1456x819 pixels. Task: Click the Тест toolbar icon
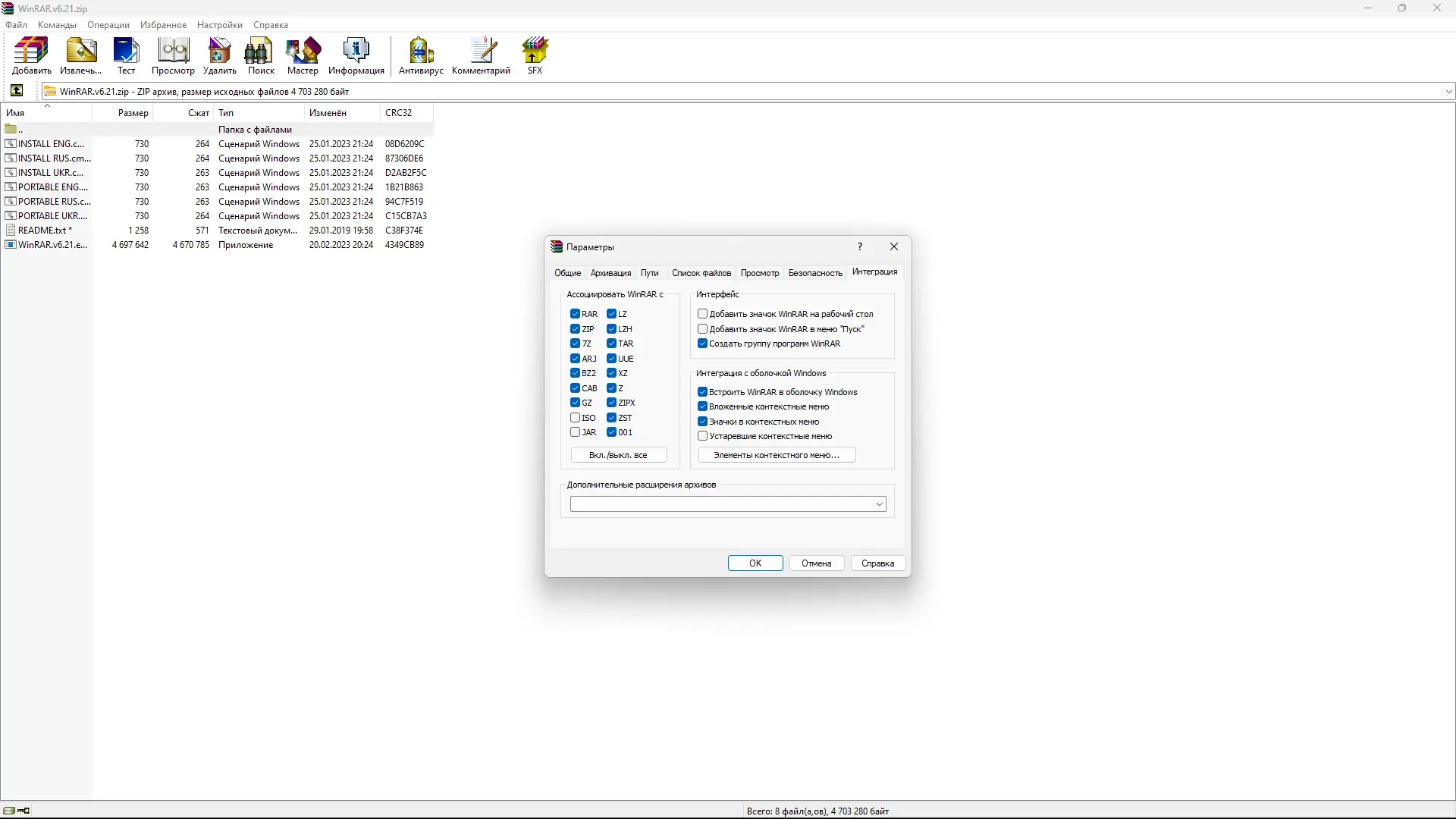(x=126, y=55)
